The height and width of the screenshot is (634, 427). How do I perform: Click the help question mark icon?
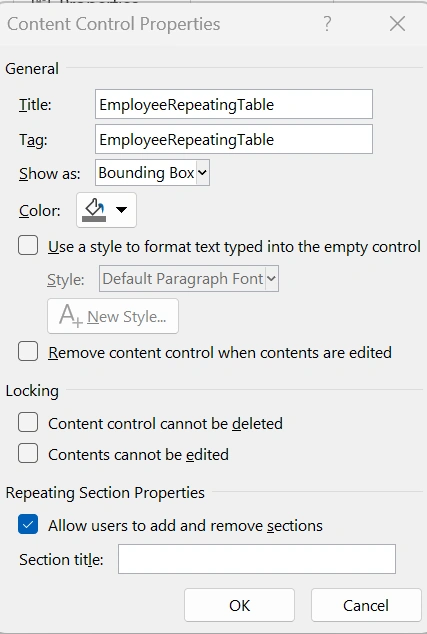(x=327, y=24)
